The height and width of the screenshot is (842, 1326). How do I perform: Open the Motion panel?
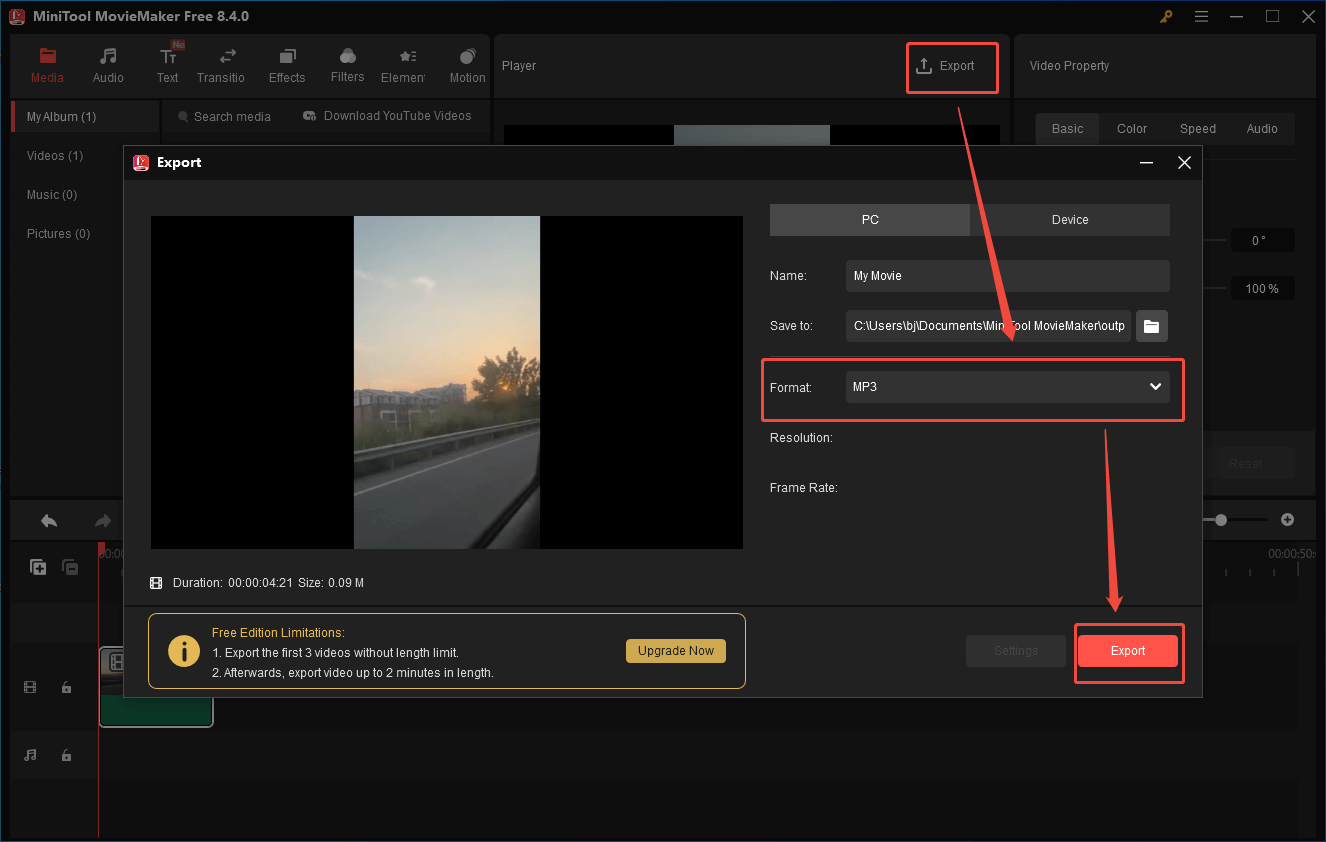tap(466, 65)
